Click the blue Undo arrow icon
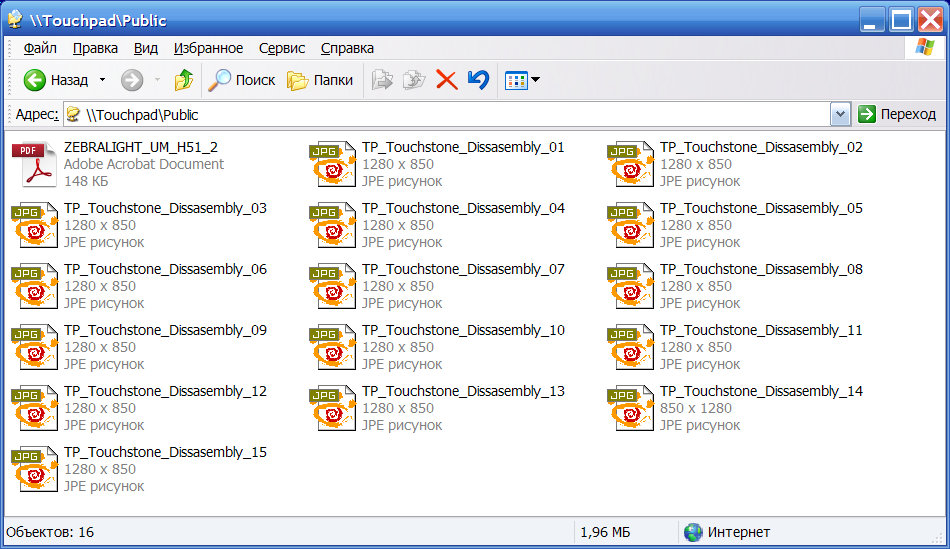This screenshot has height=549, width=950. (478, 80)
